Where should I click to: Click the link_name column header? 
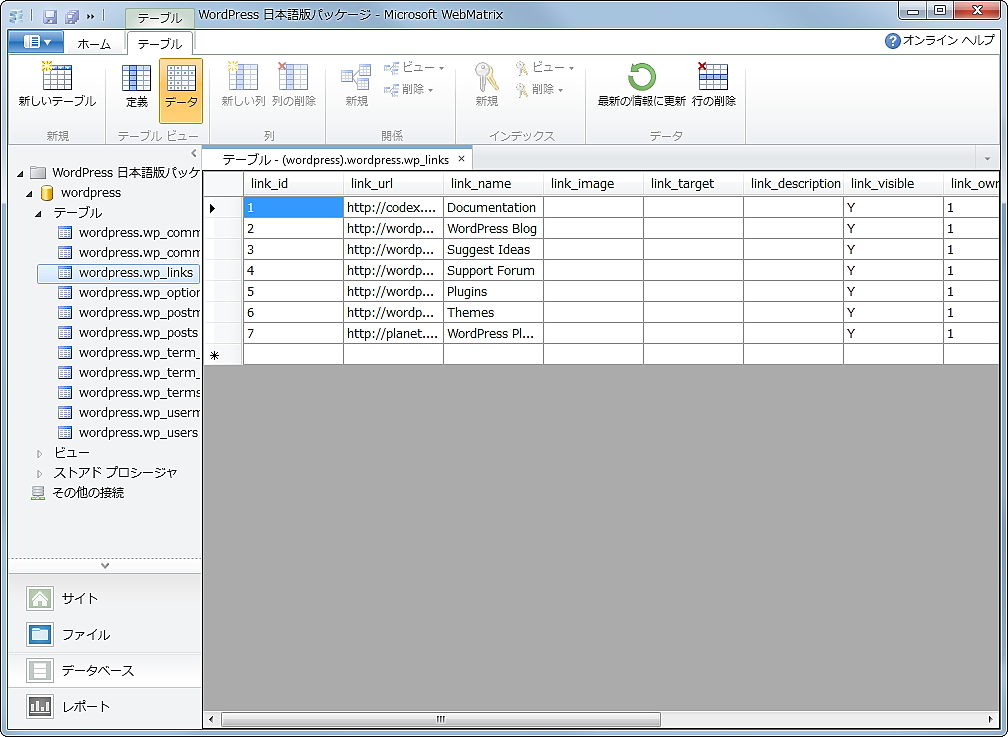[493, 183]
